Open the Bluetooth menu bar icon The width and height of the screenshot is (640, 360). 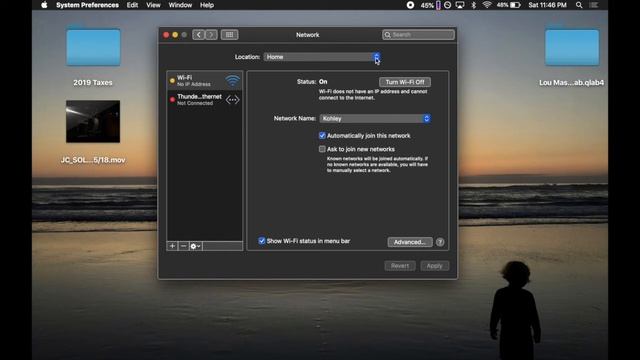(473, 5)
